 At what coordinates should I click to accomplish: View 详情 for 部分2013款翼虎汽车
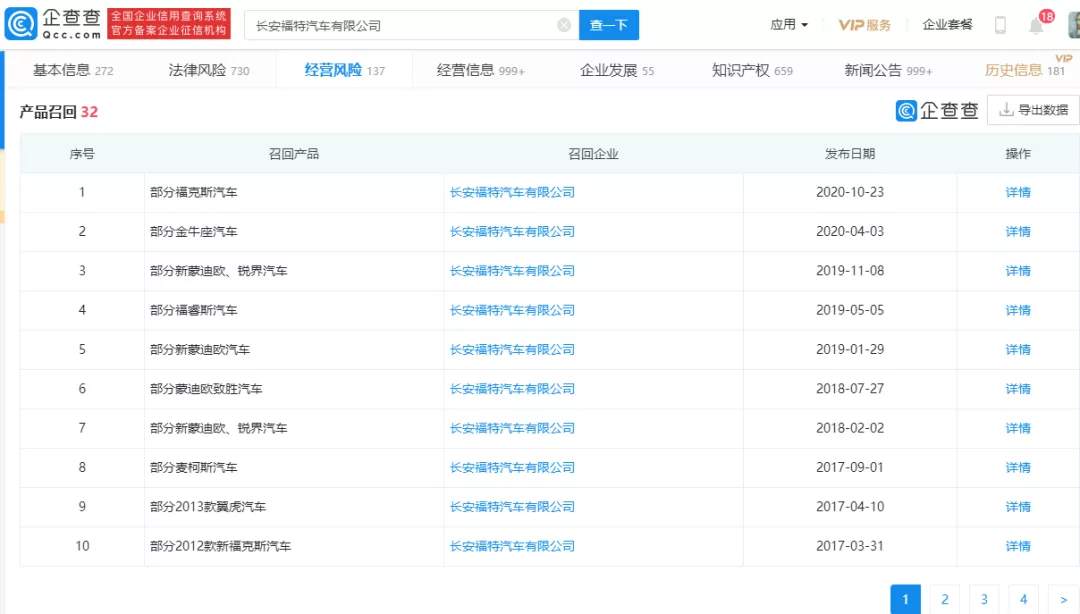click(1018, 506)
